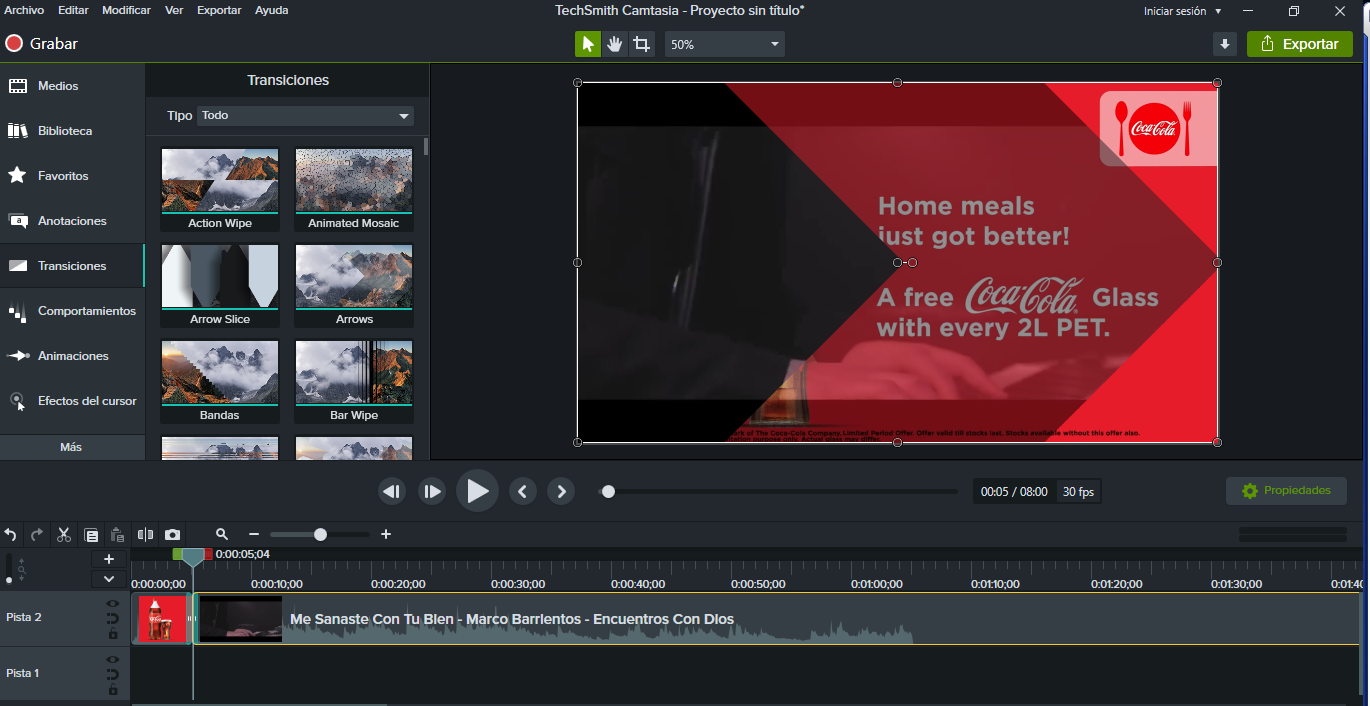This screenshot has height=706, width=1370.
Task: Start recording with the Grabar button
Action: 41,44
